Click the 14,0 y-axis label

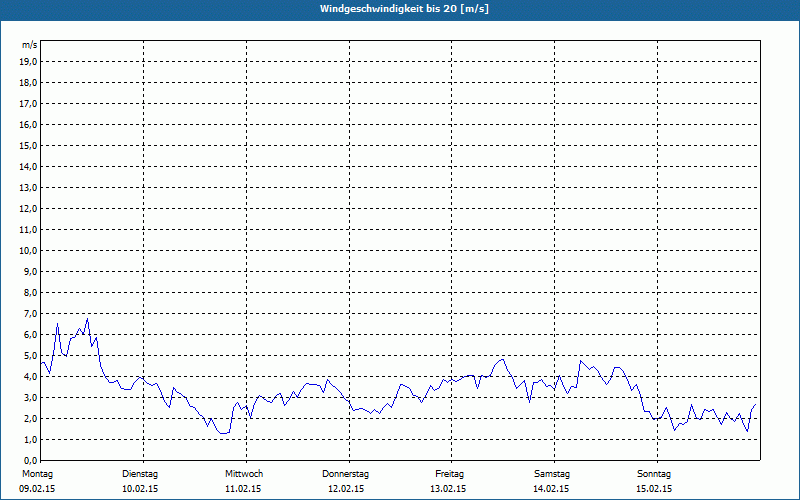coord(28,167)
